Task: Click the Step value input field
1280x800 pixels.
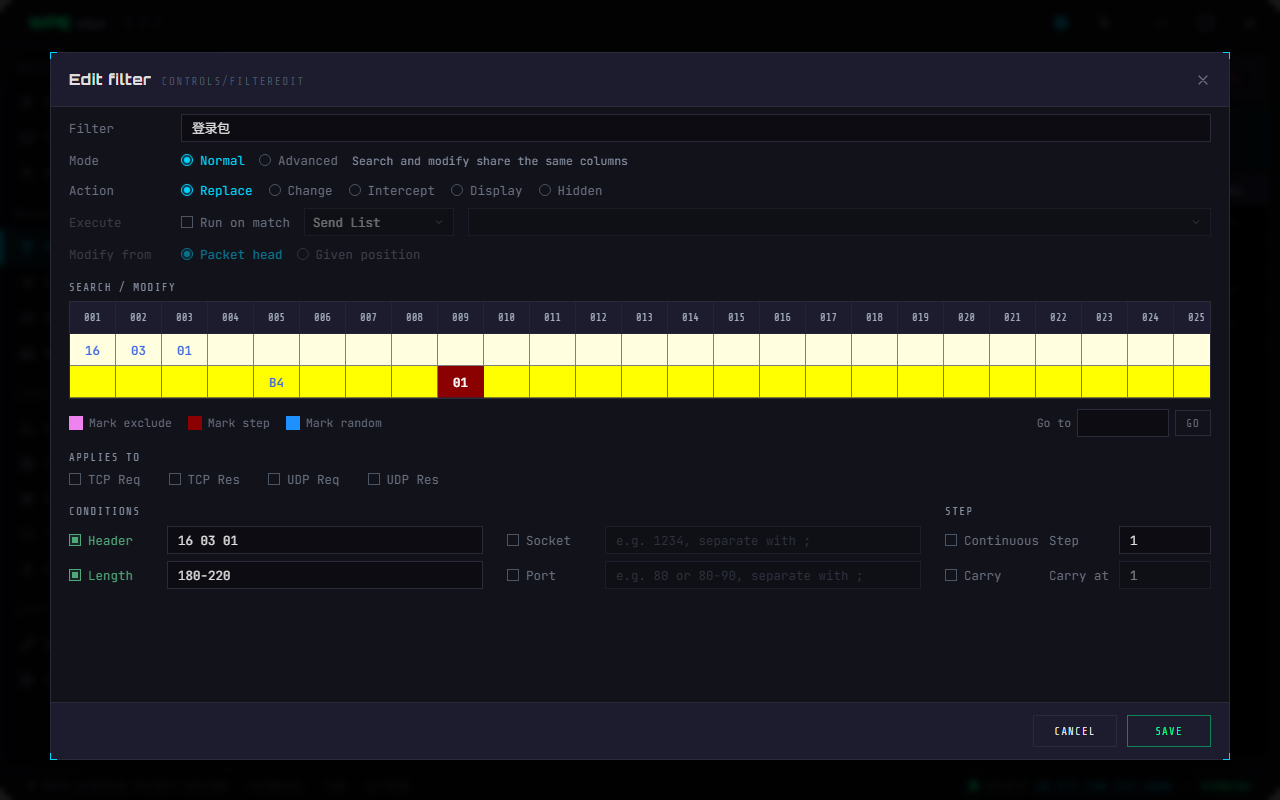Action: [1165, 540]
